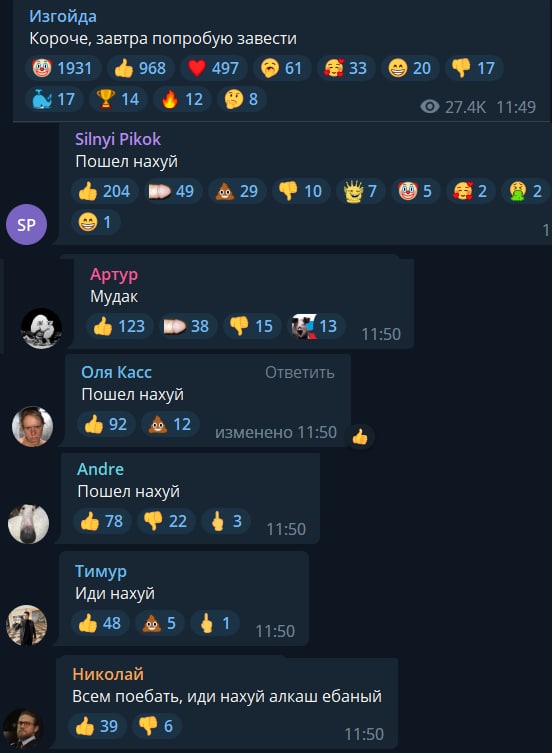Click middle finger reaction 3 on Andre's comment
Viewport: 552px width, 753px height.
[x=226, y=521]
